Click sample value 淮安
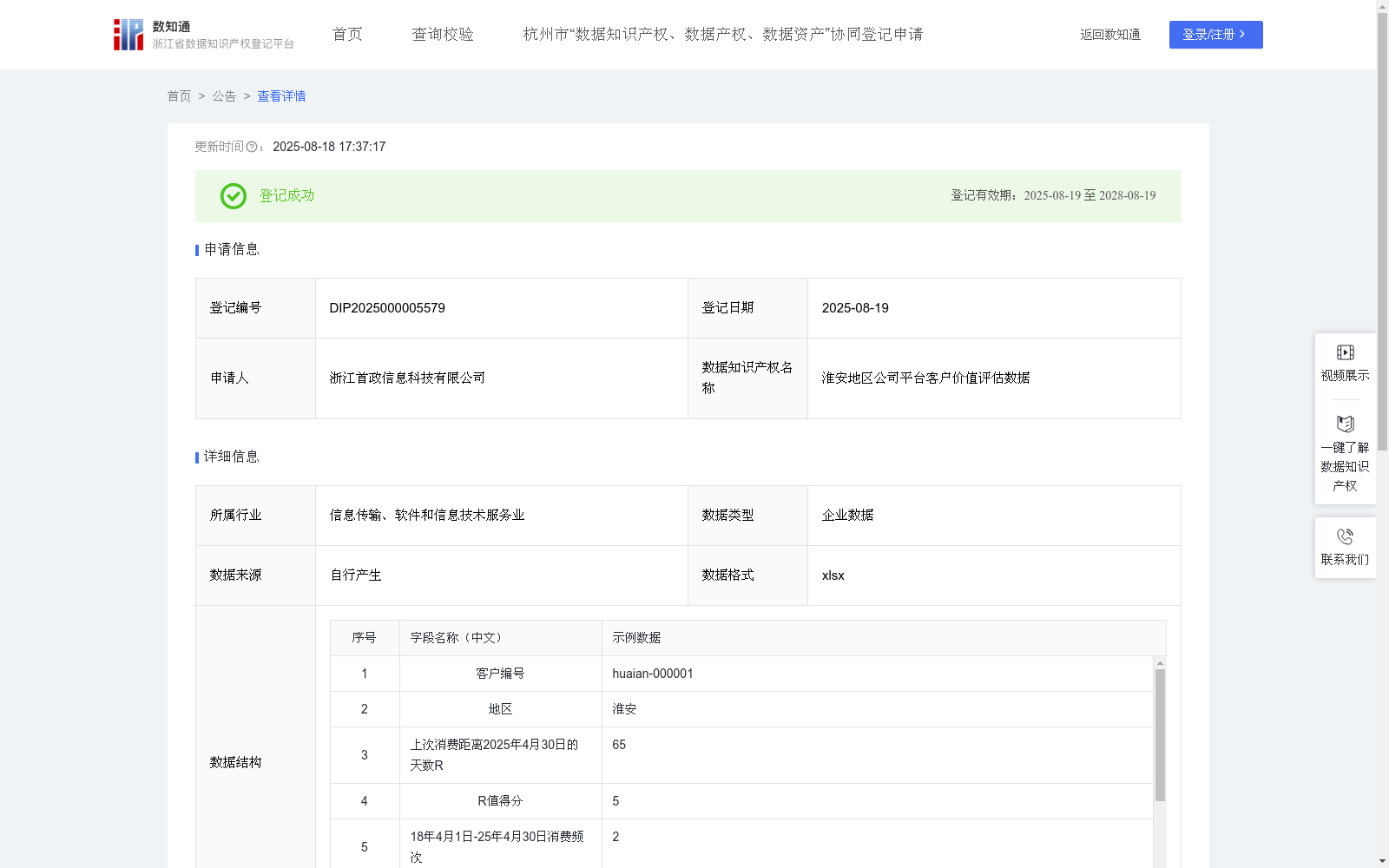Image resolution: width=1389 pixels, height=868 pixels. [x=624, y=709]
